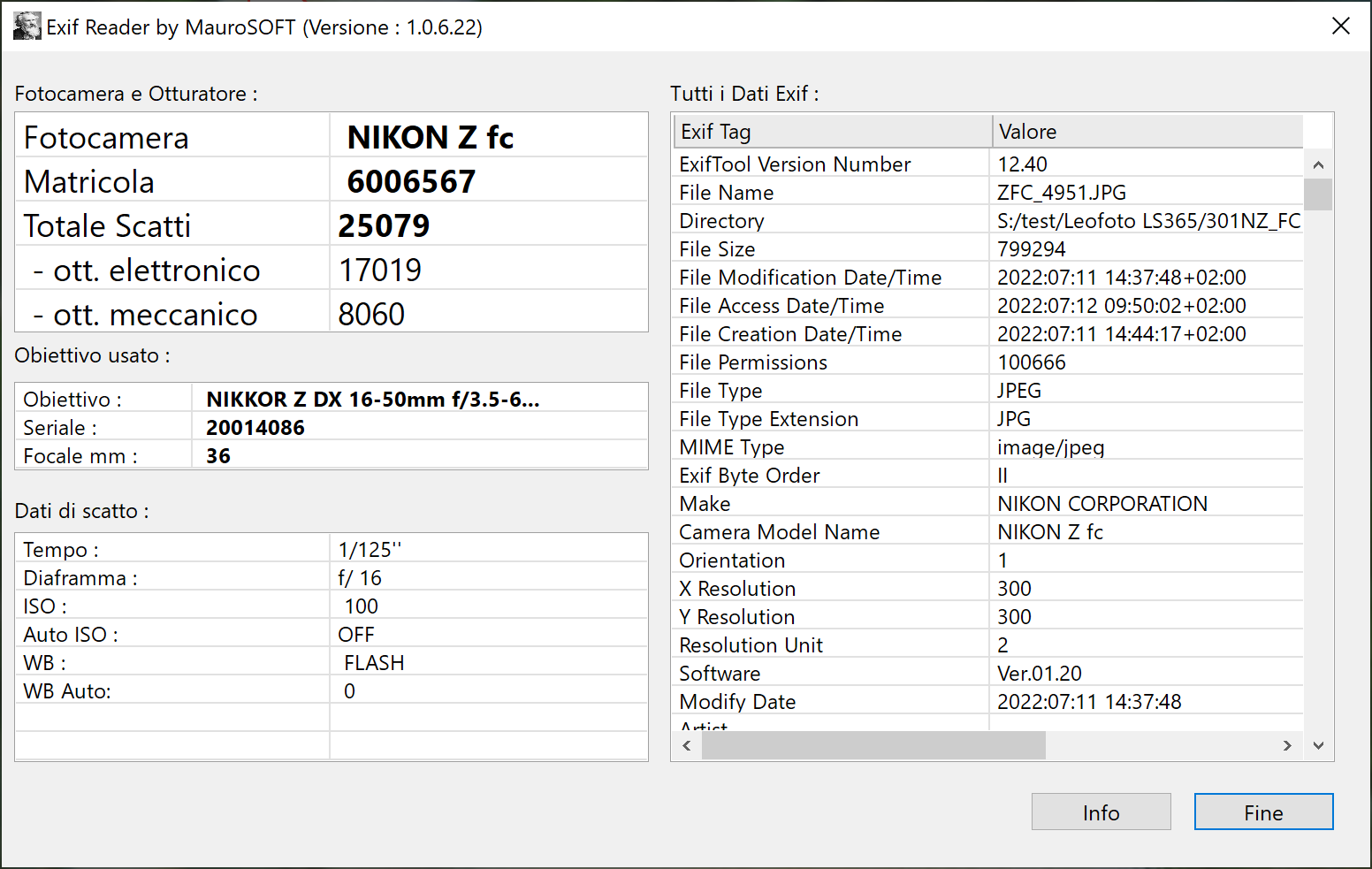Select File Modification Date/Time row
The height and width of the screenshot is (869, 1372).
point(987,278)
